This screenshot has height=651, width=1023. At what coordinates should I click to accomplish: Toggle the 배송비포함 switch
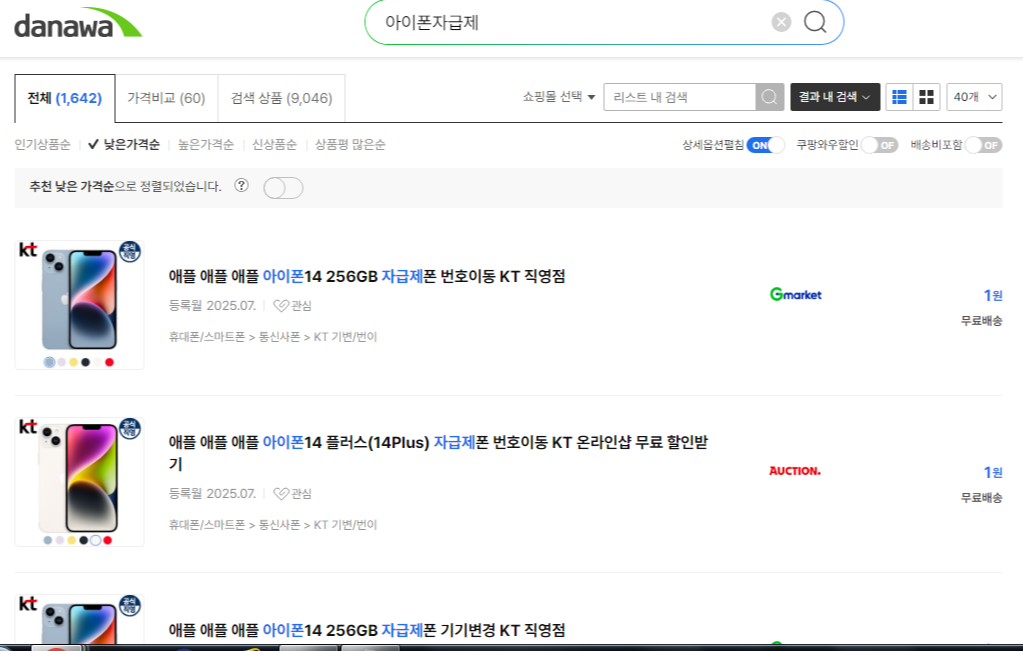click(x=983, y=145)
